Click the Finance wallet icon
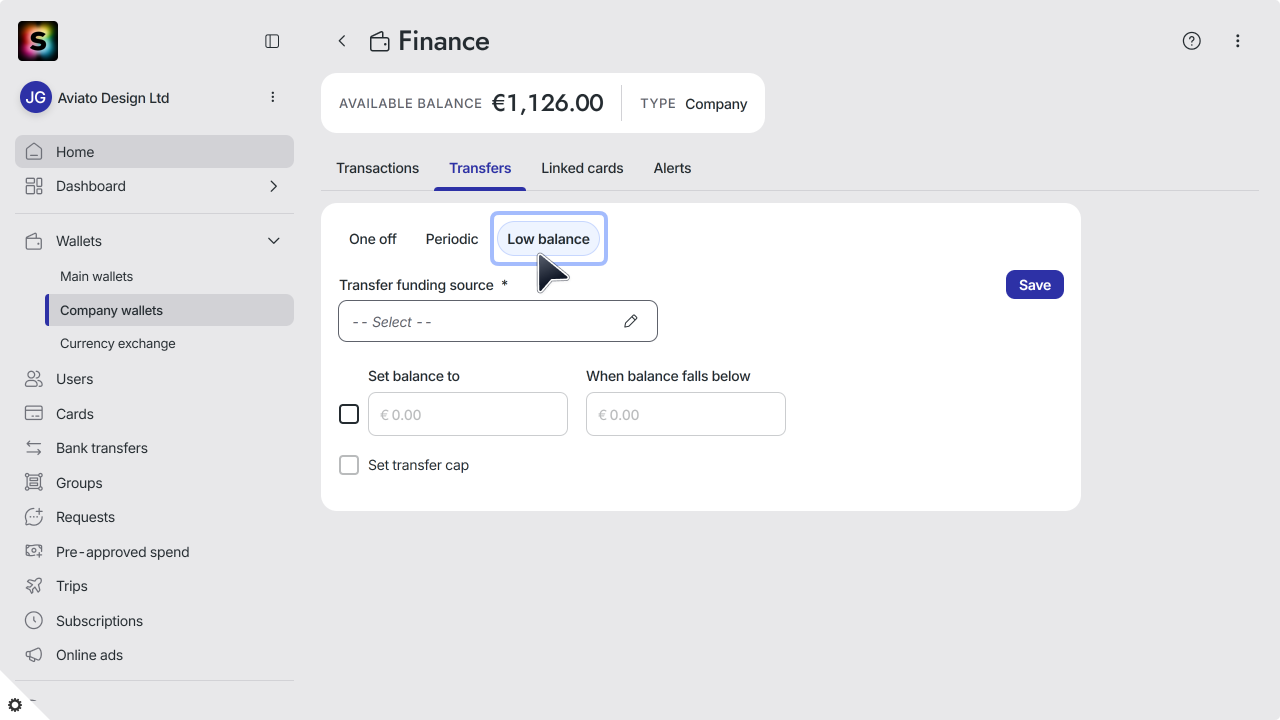Screen dimensions: 1280x720 point(379,42)
